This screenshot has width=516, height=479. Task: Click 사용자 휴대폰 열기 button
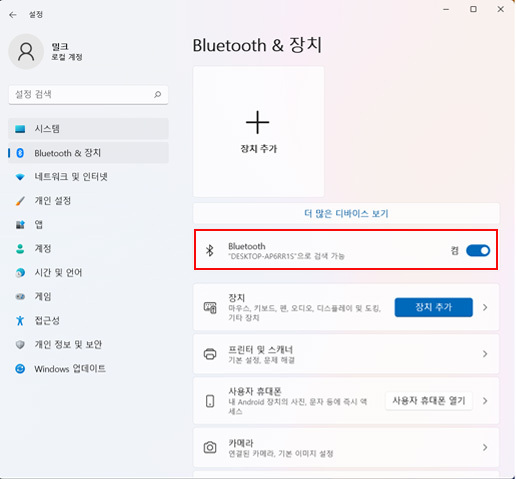click(429, 401)
